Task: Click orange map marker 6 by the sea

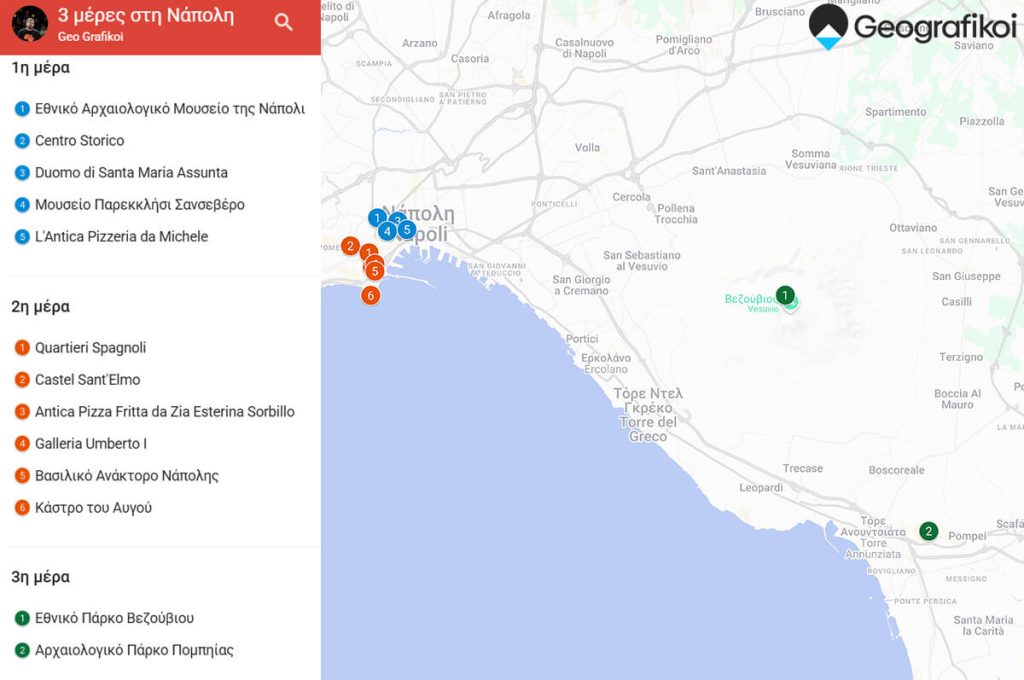Action: 370,295
